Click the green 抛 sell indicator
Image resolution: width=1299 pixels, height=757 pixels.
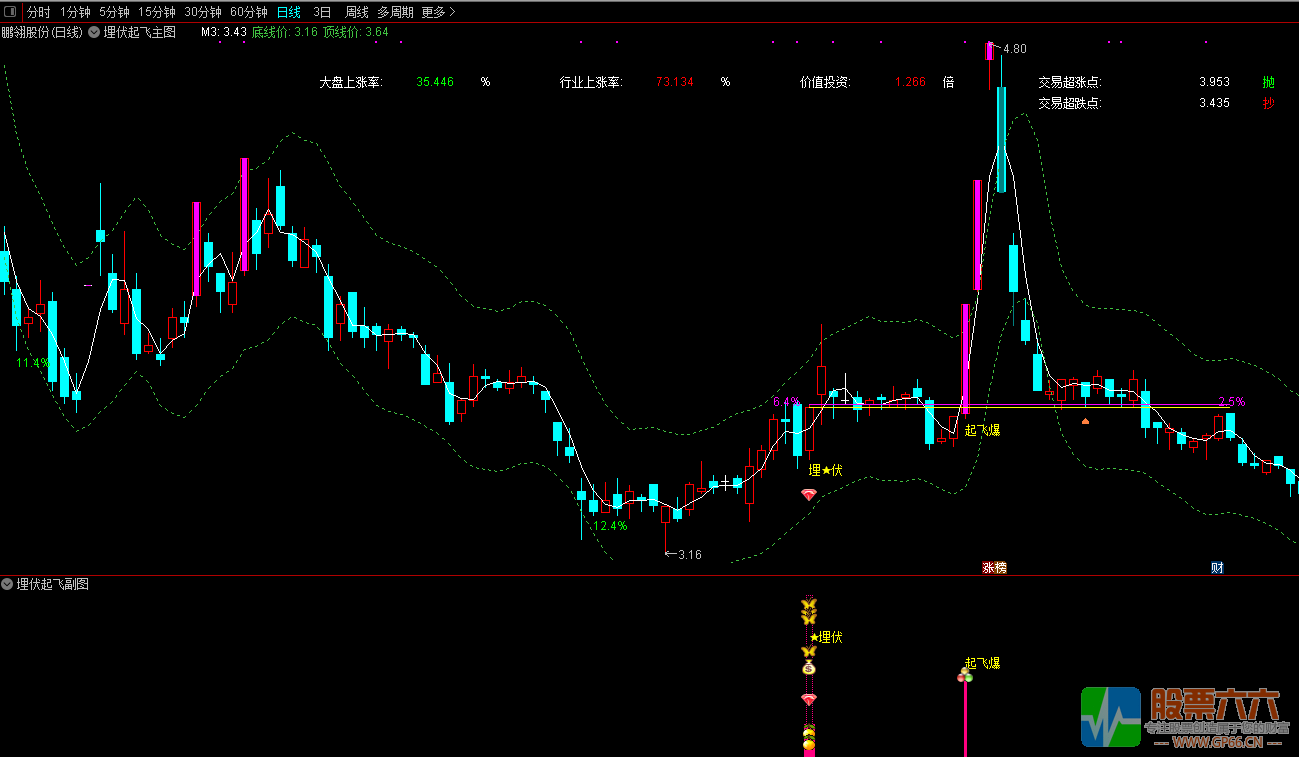point(1268,82)
